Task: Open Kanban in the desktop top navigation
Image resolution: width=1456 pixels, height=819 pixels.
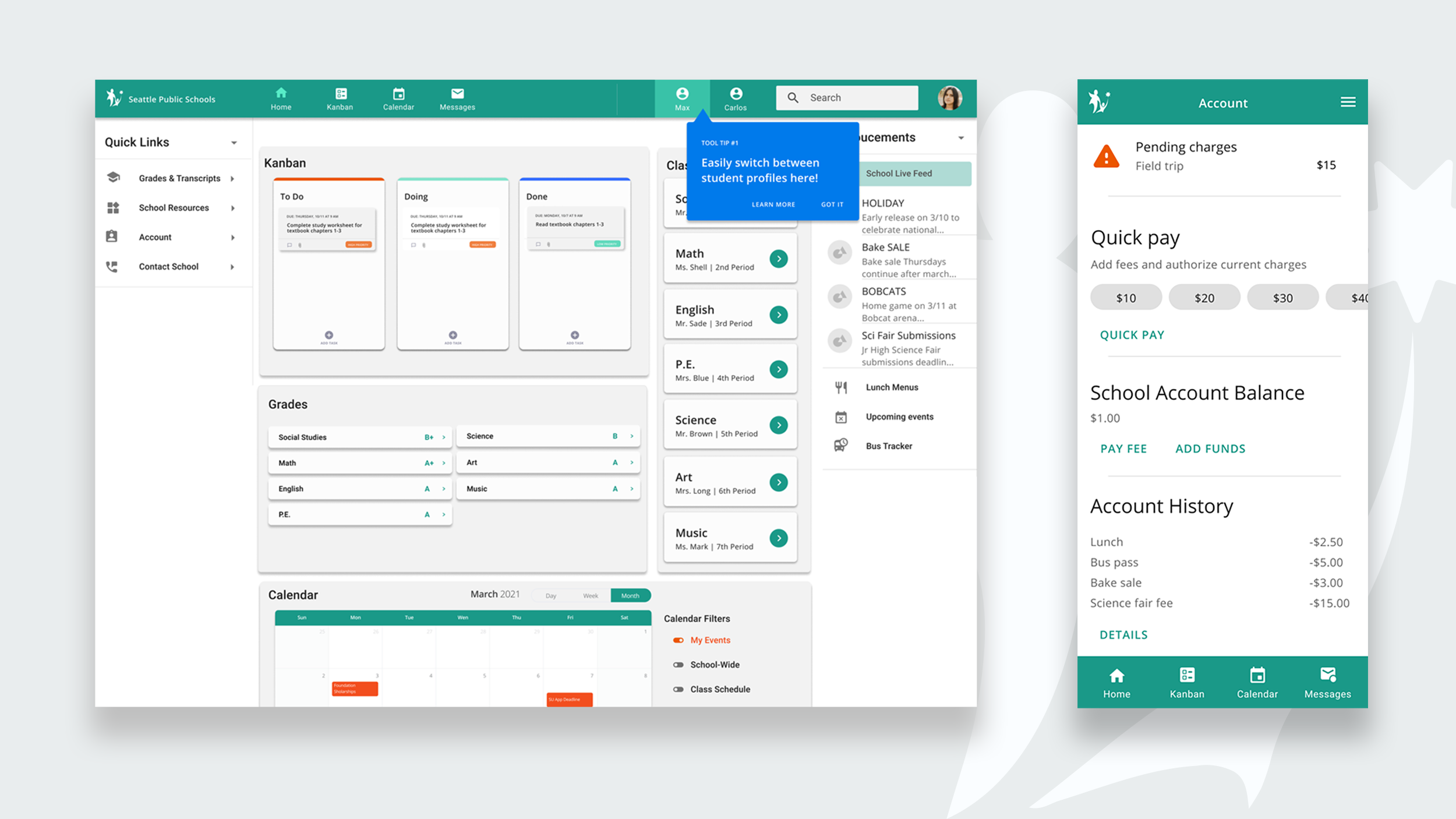Action: (340, 99)
